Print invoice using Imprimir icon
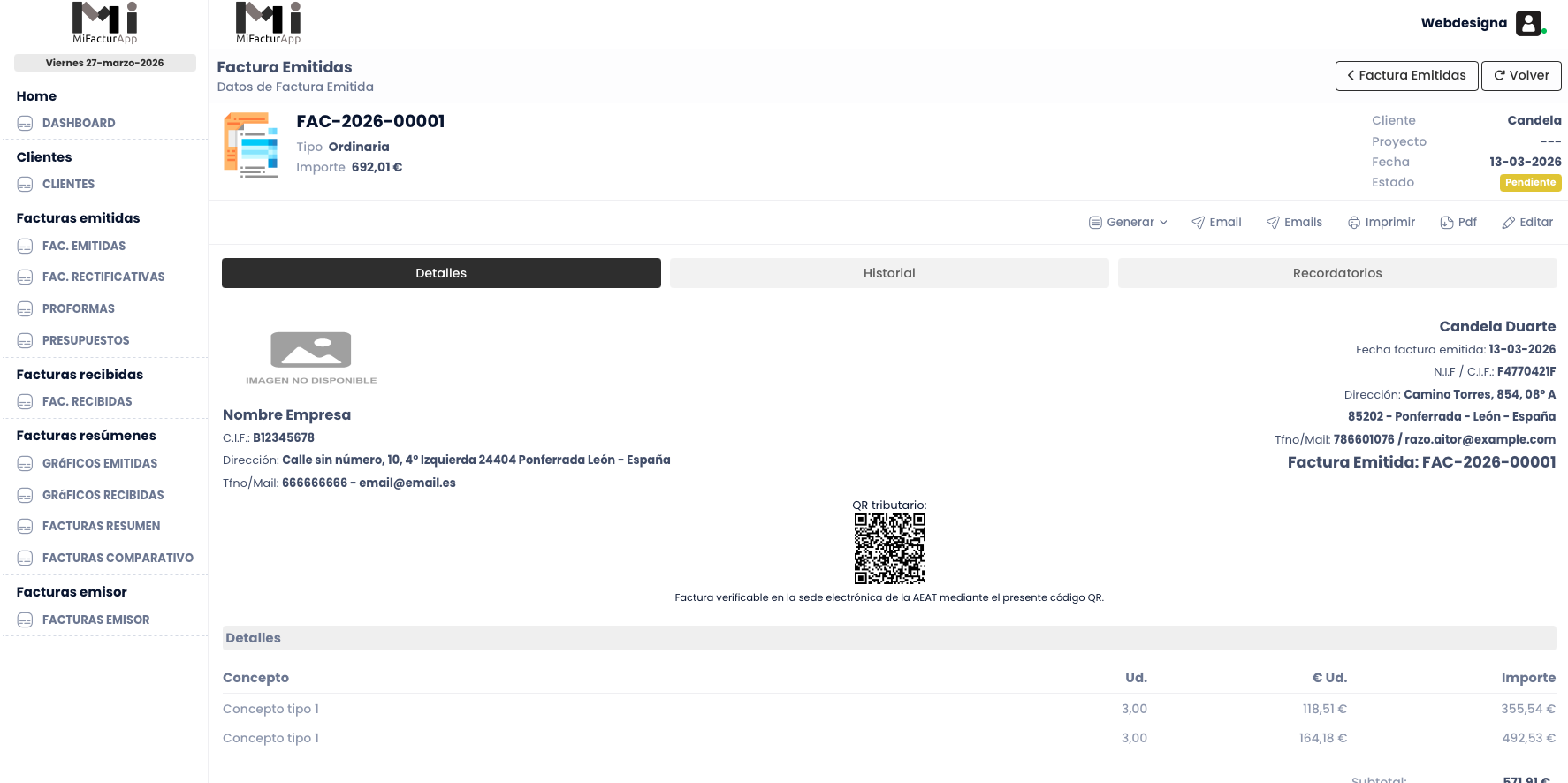1568x783 pixels. [x=1354, y=223]
